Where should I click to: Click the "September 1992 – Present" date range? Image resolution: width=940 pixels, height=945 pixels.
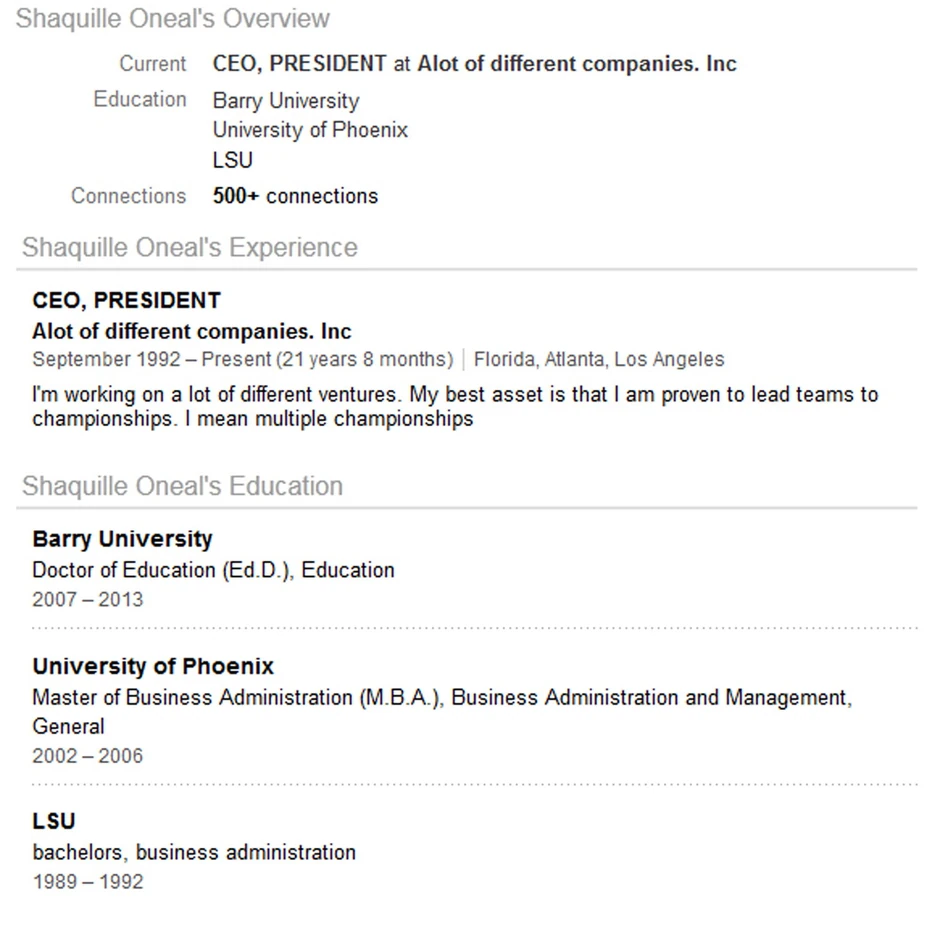tap(151, 360)
